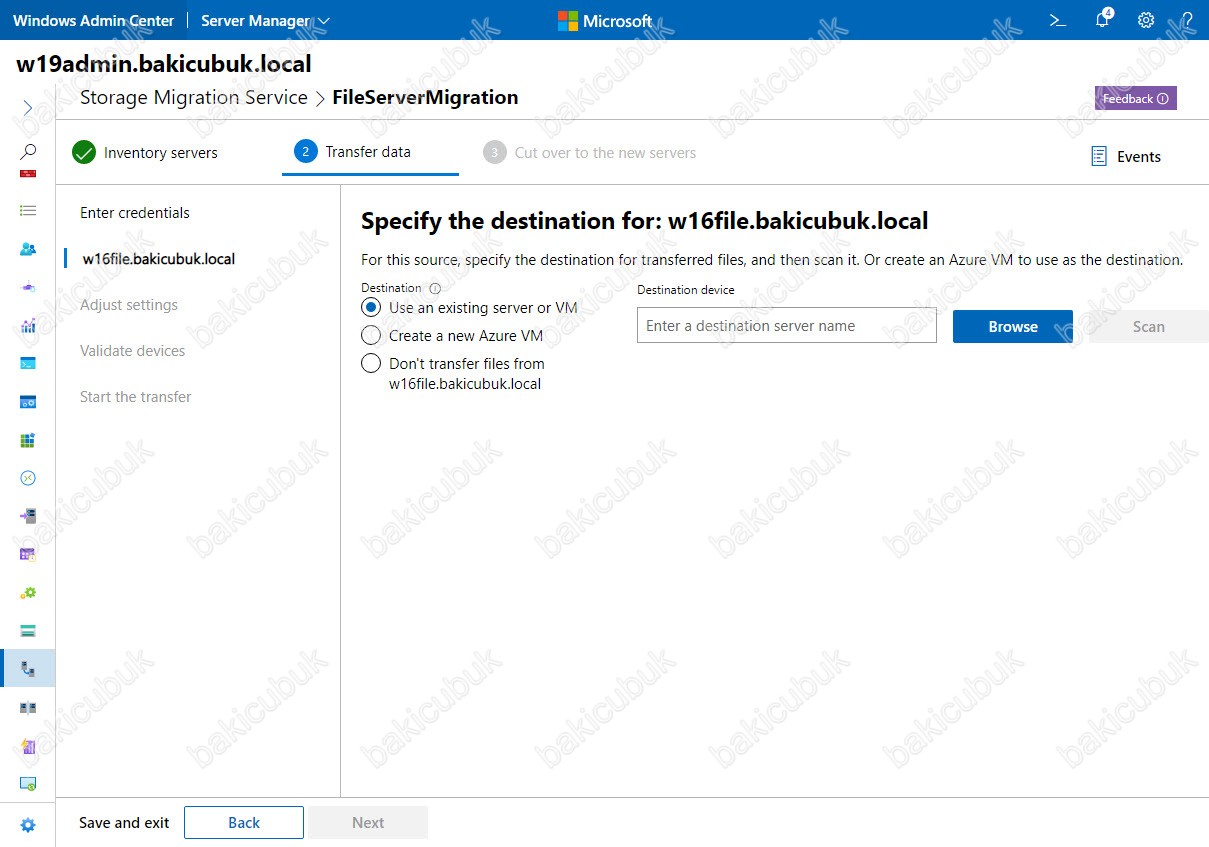
Task: Click the Scan button
Action: (x=1148, y=326)
